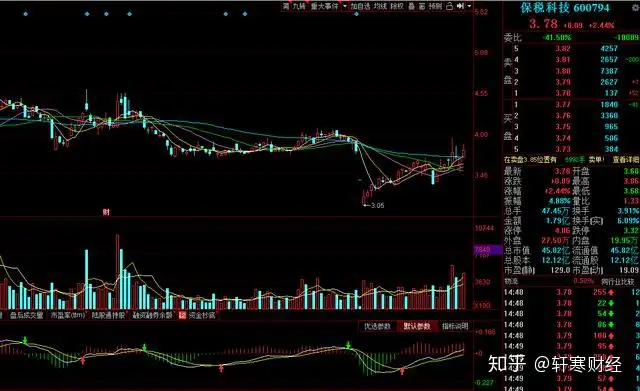Click 市盈(动) value 19.09

coord(628,270)
